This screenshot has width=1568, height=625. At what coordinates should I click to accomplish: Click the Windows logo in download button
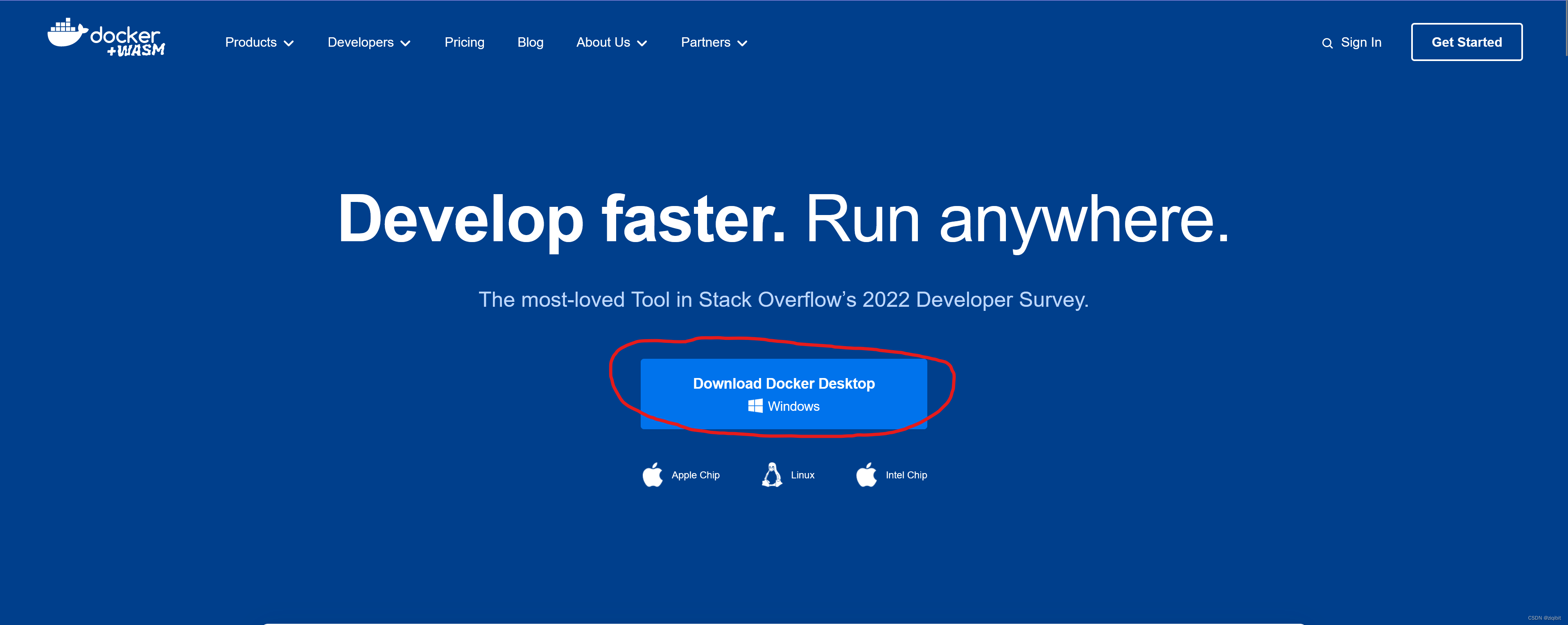[755, 406]
